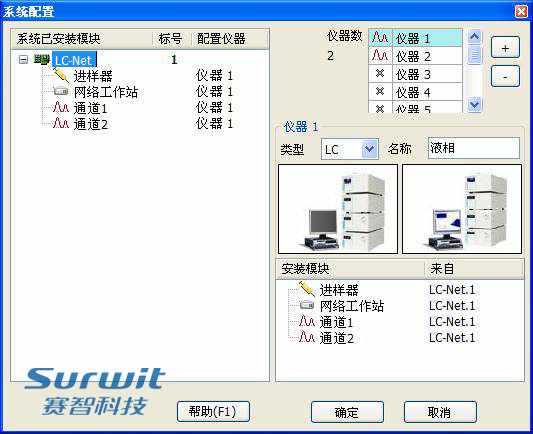Collapse the LC-Net tree node
The width and height of the screenshot is (533, 434).
[23, 60]
